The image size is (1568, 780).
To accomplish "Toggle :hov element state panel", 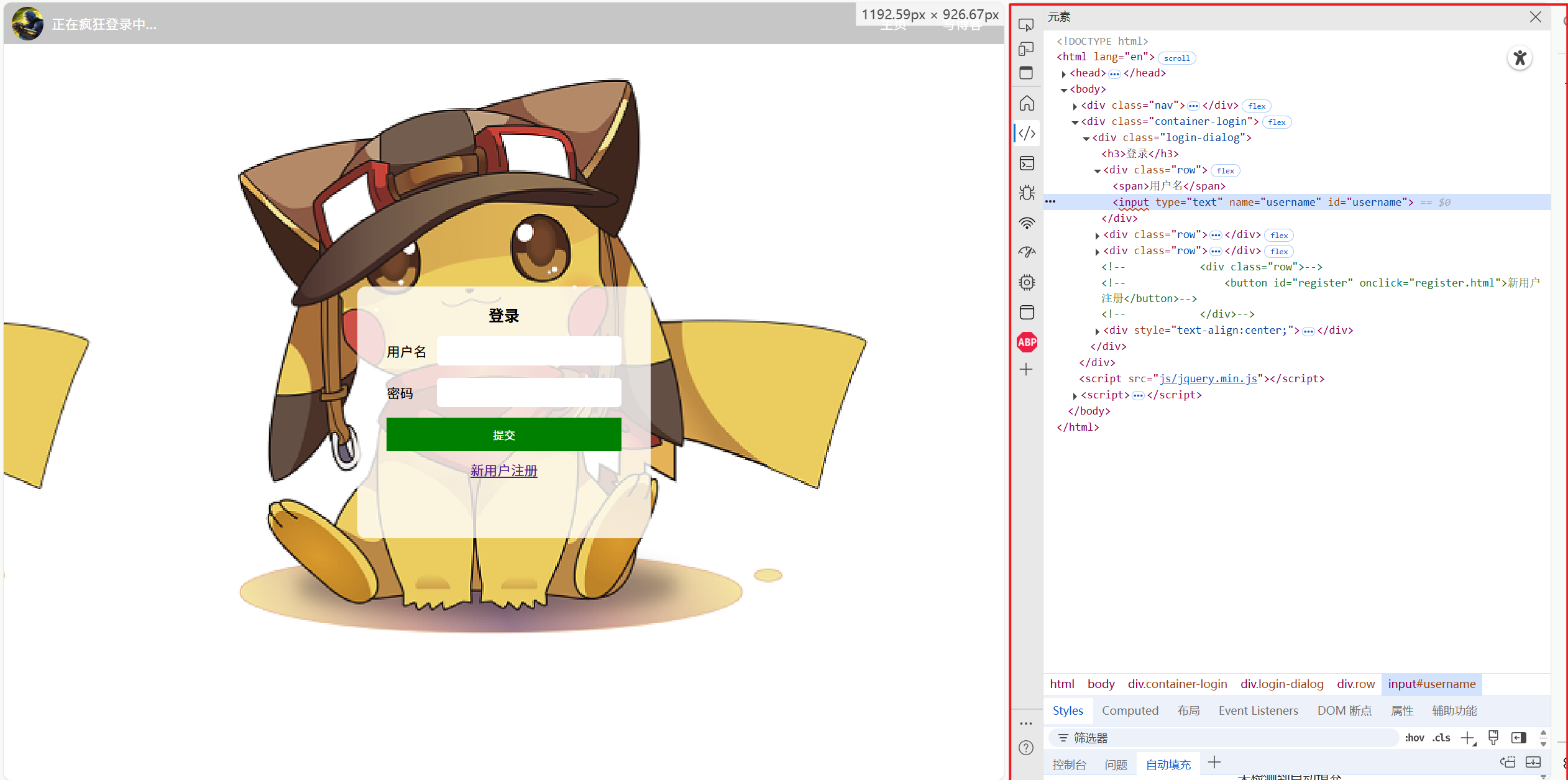I will click(1414, 738).
